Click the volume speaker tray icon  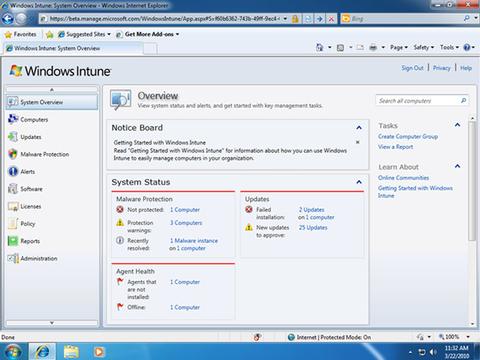pyautogui.click(x=433, y=352)
